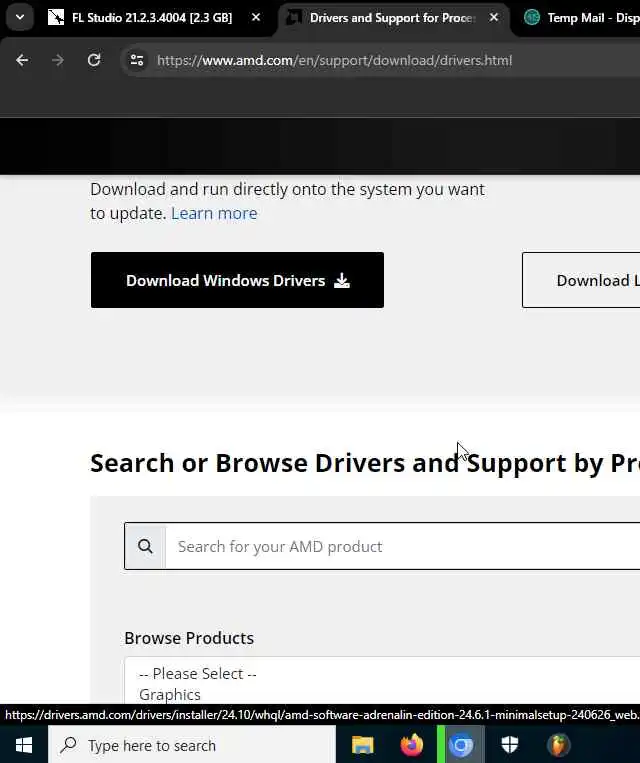The image size is (640, 763).
Task: Click the Browse Products label
Action: [x=189, y=638]
